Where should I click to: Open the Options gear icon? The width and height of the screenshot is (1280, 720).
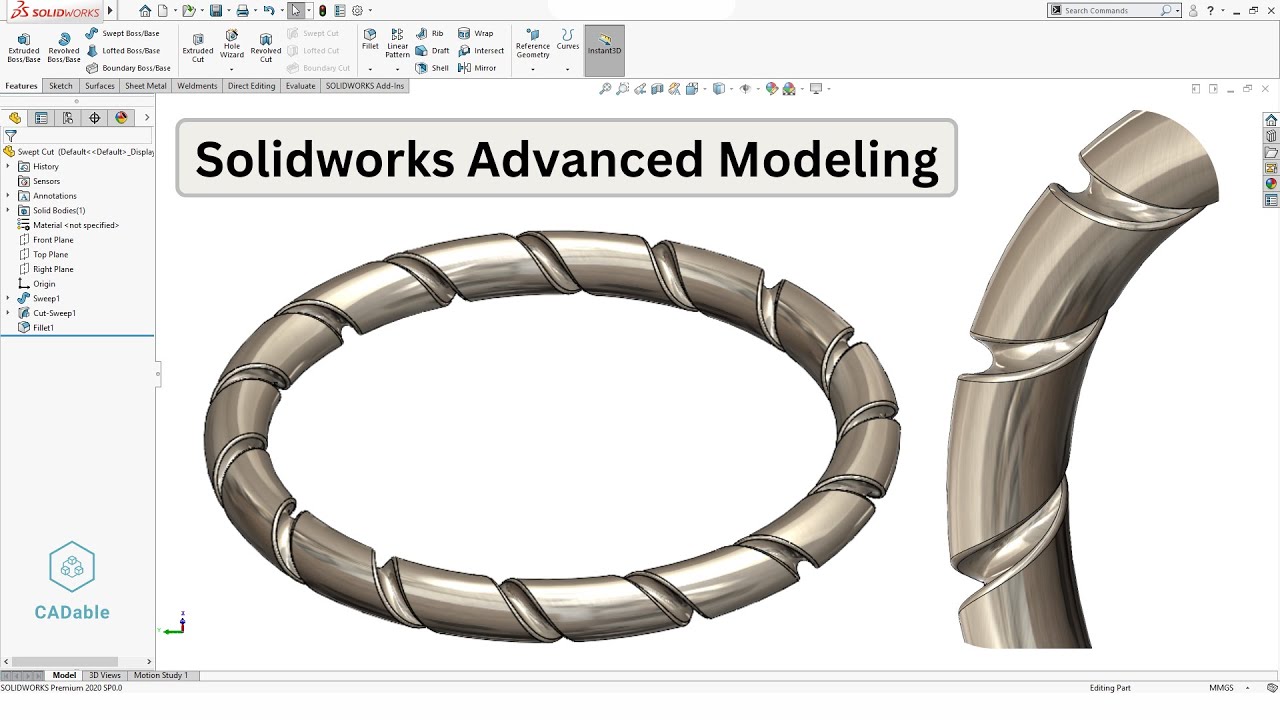(x=357, y=11)
